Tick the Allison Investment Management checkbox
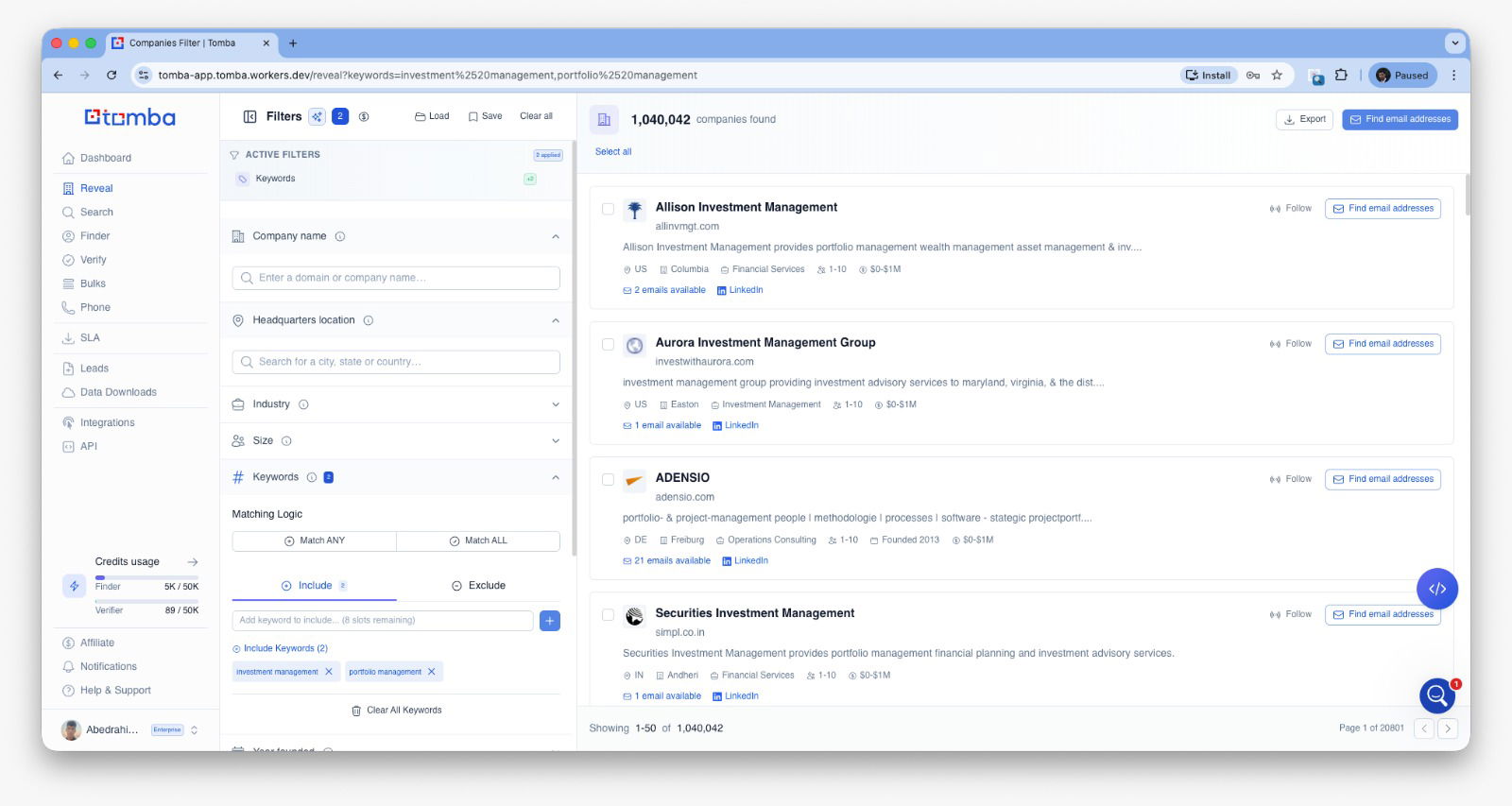Image resolution: width=1512 pixels, height=806 pixels. (608, 209)
